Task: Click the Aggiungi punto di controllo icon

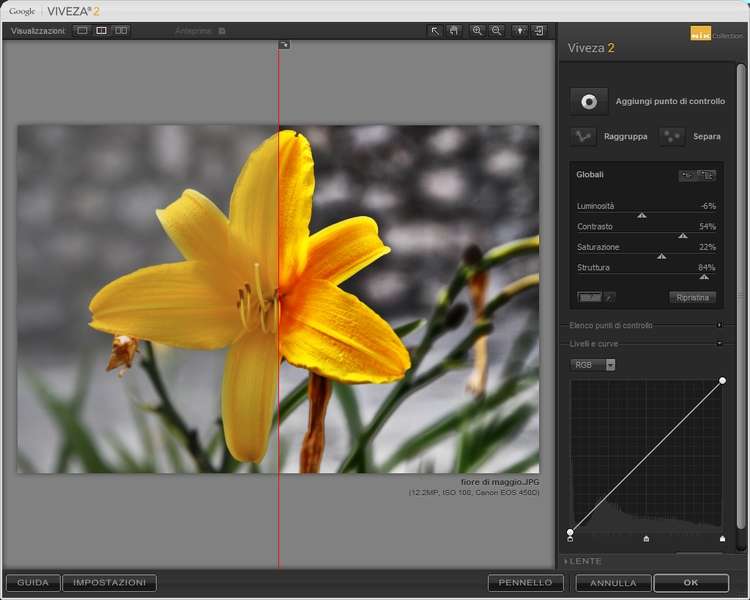Action: 589,101
